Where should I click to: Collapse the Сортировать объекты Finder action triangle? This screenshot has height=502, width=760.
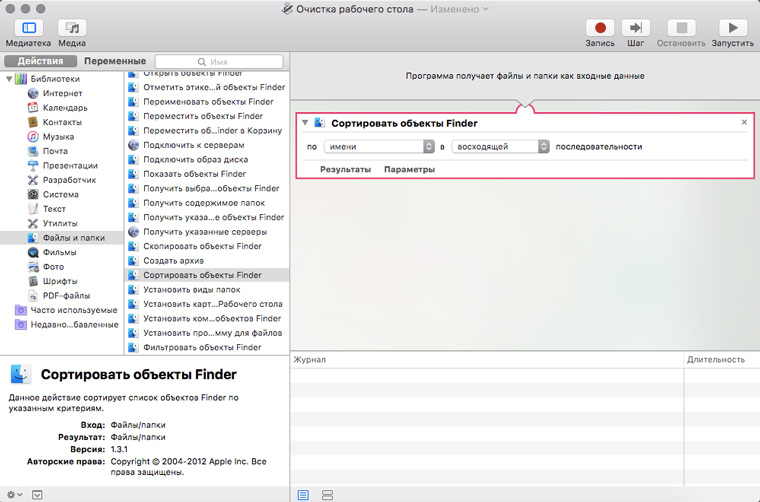(305, 123)
